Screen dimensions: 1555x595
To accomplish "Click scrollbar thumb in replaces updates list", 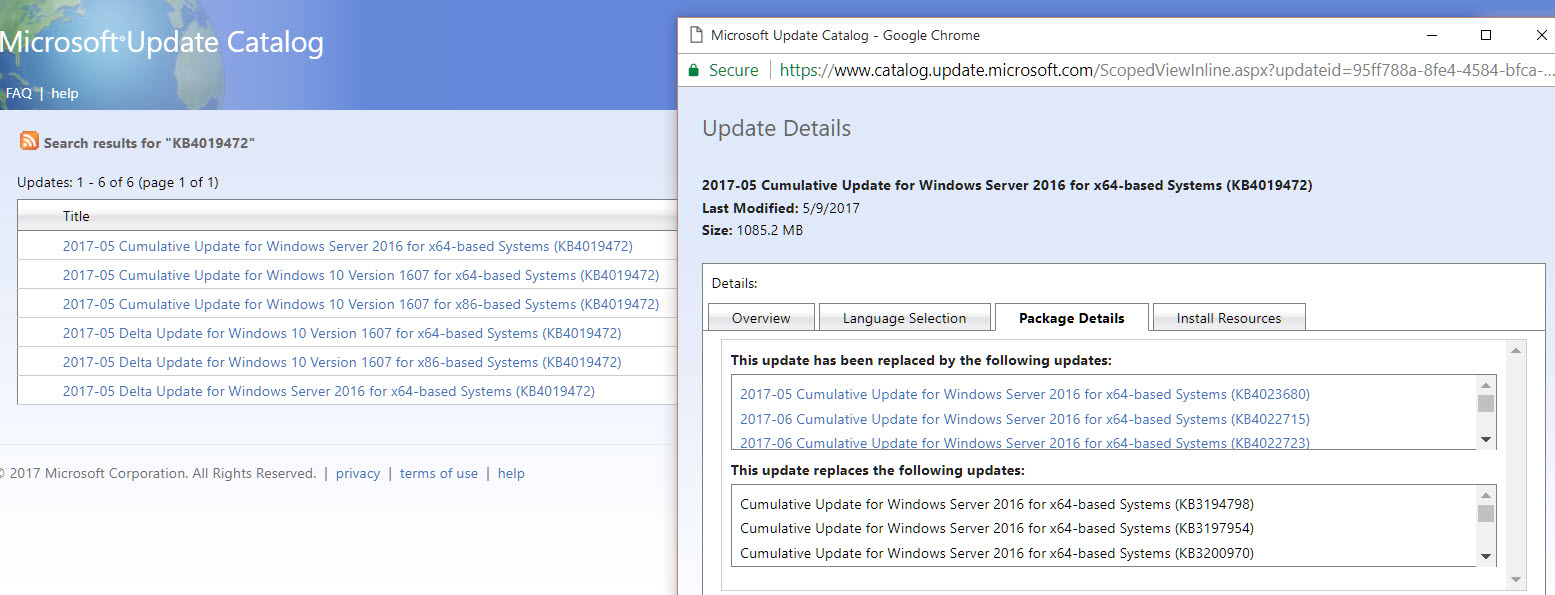I will [x=1486, y=513].
